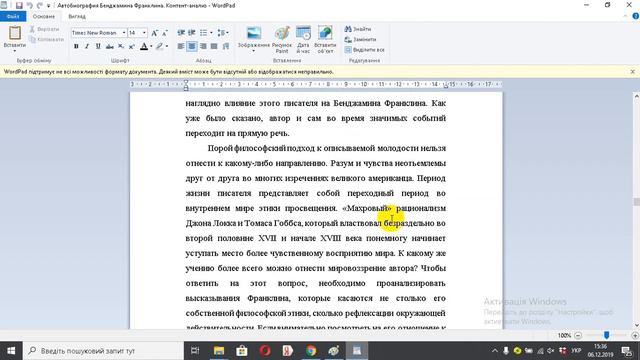The image size is (640, 360).
Task: Collapse the ribbon with chevron
Action: pyautogui.click(x=626, y=16)
